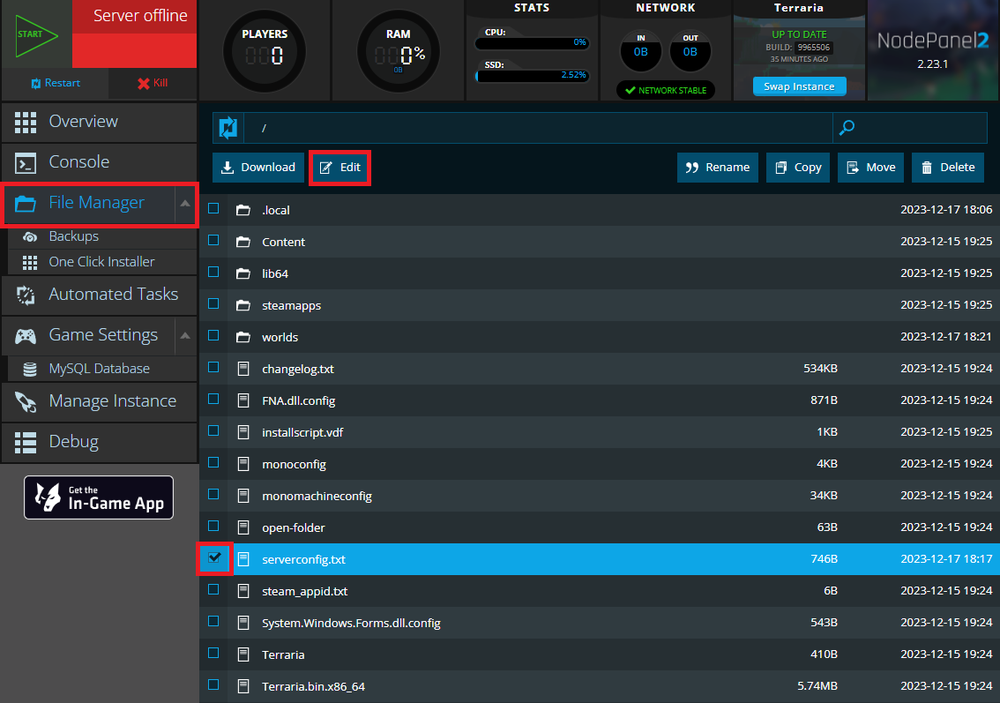Image resolution: width=1000 pixels, height=703 pixels.
Task: Click the magnifier search icon in path bar
Action: (847, 128)
